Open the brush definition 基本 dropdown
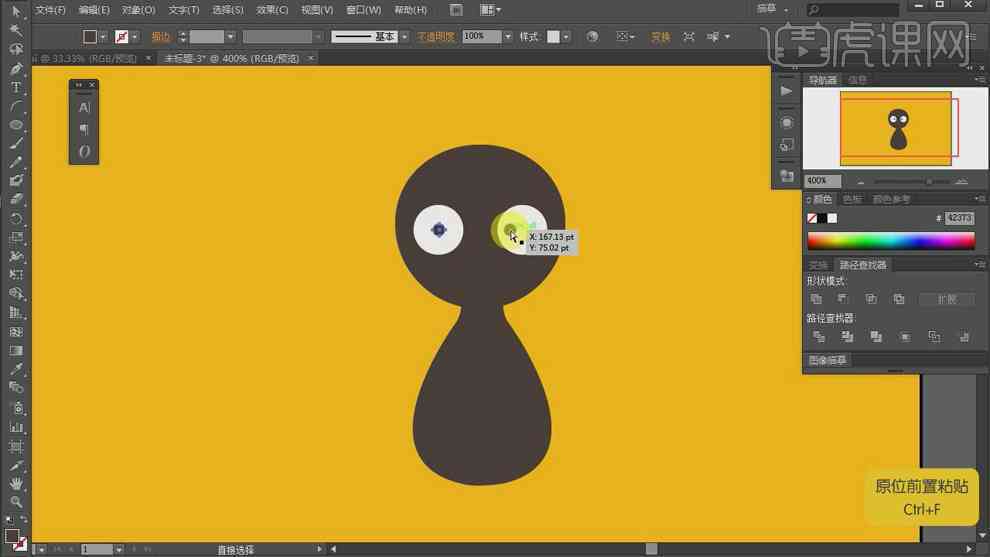Viewport: 990px width, 557px height. [404, 37]
